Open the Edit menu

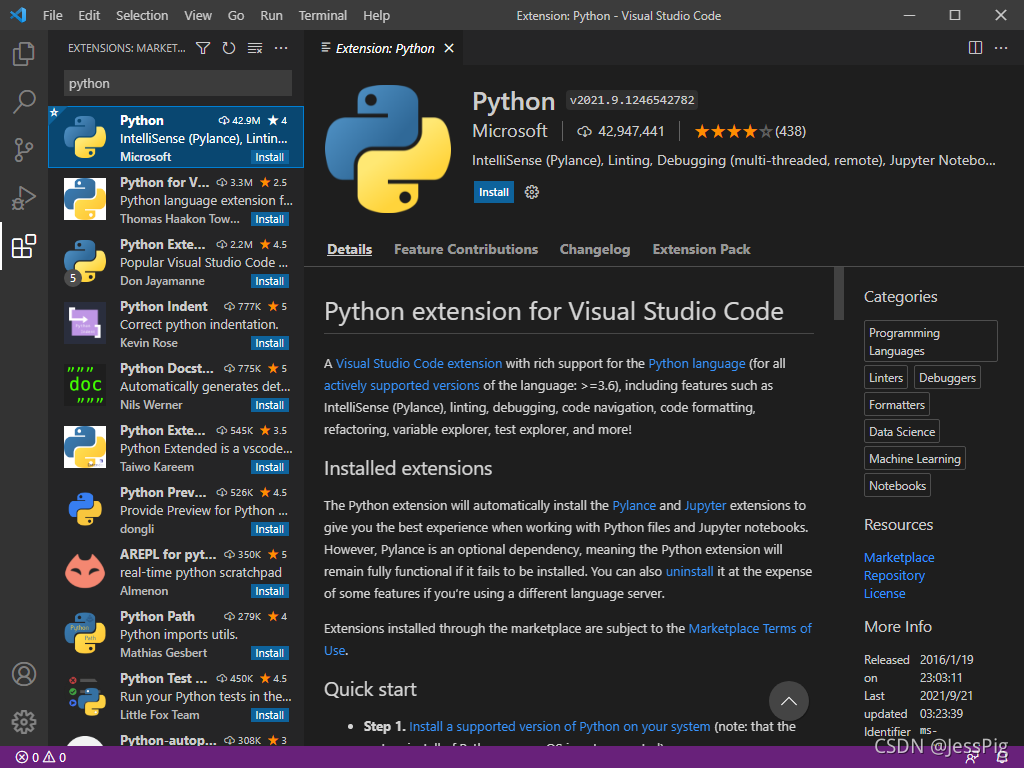pyautogui.click(x=89, y=15)
